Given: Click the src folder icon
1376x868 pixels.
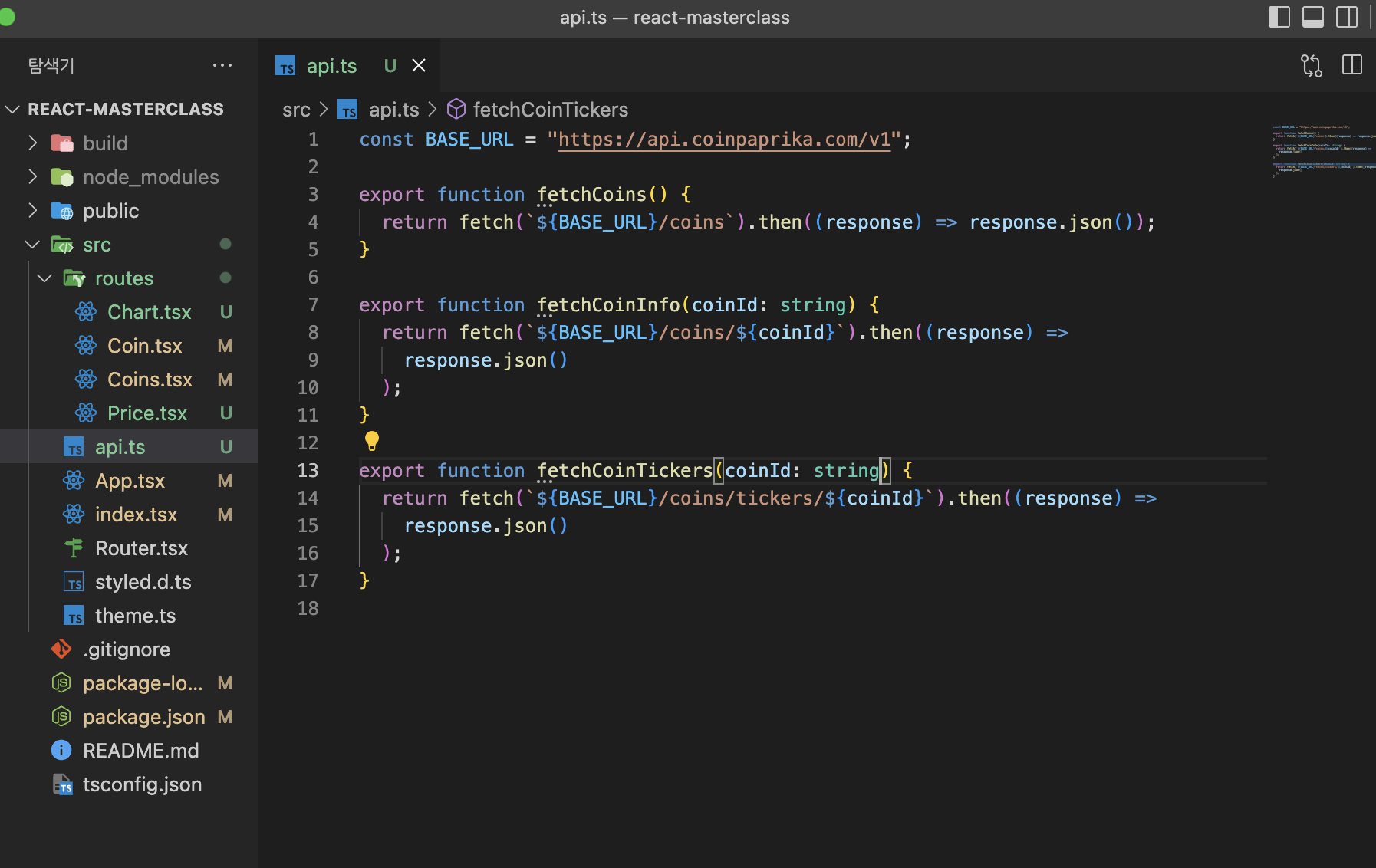Looking at the screenshot, I should tap(62, 244).
